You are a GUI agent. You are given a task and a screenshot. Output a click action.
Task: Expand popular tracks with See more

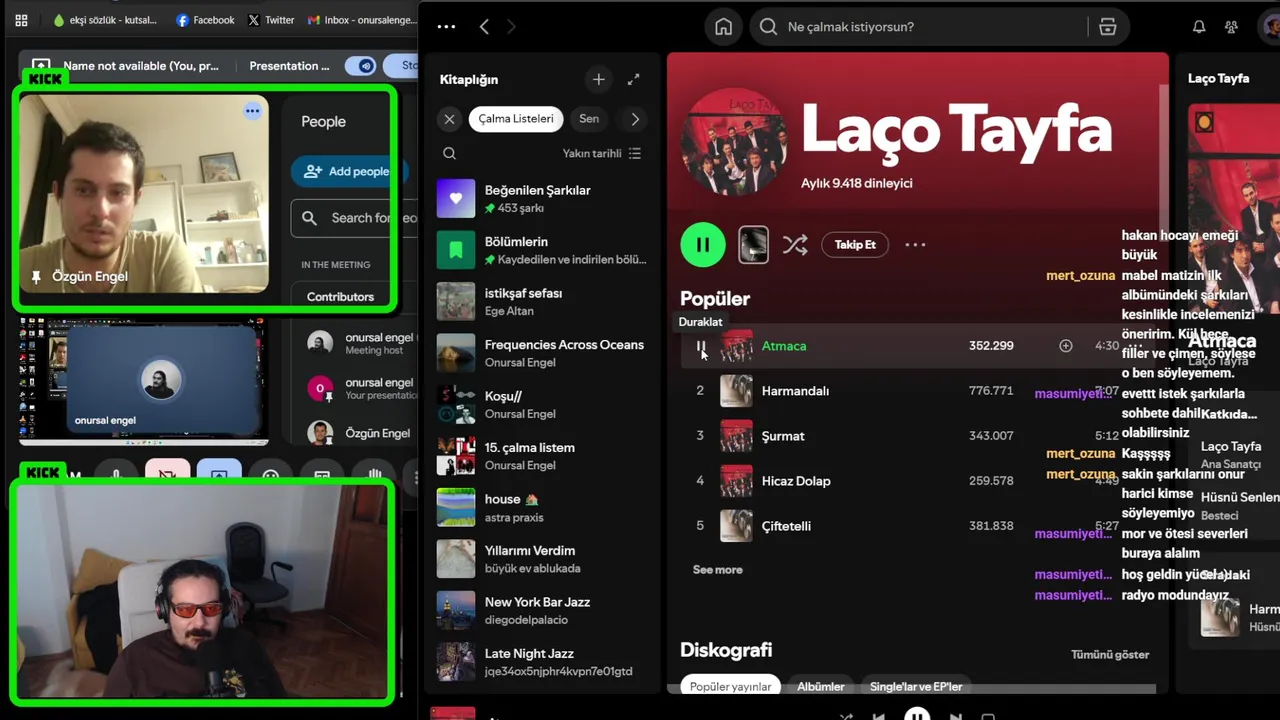(718, 570)
